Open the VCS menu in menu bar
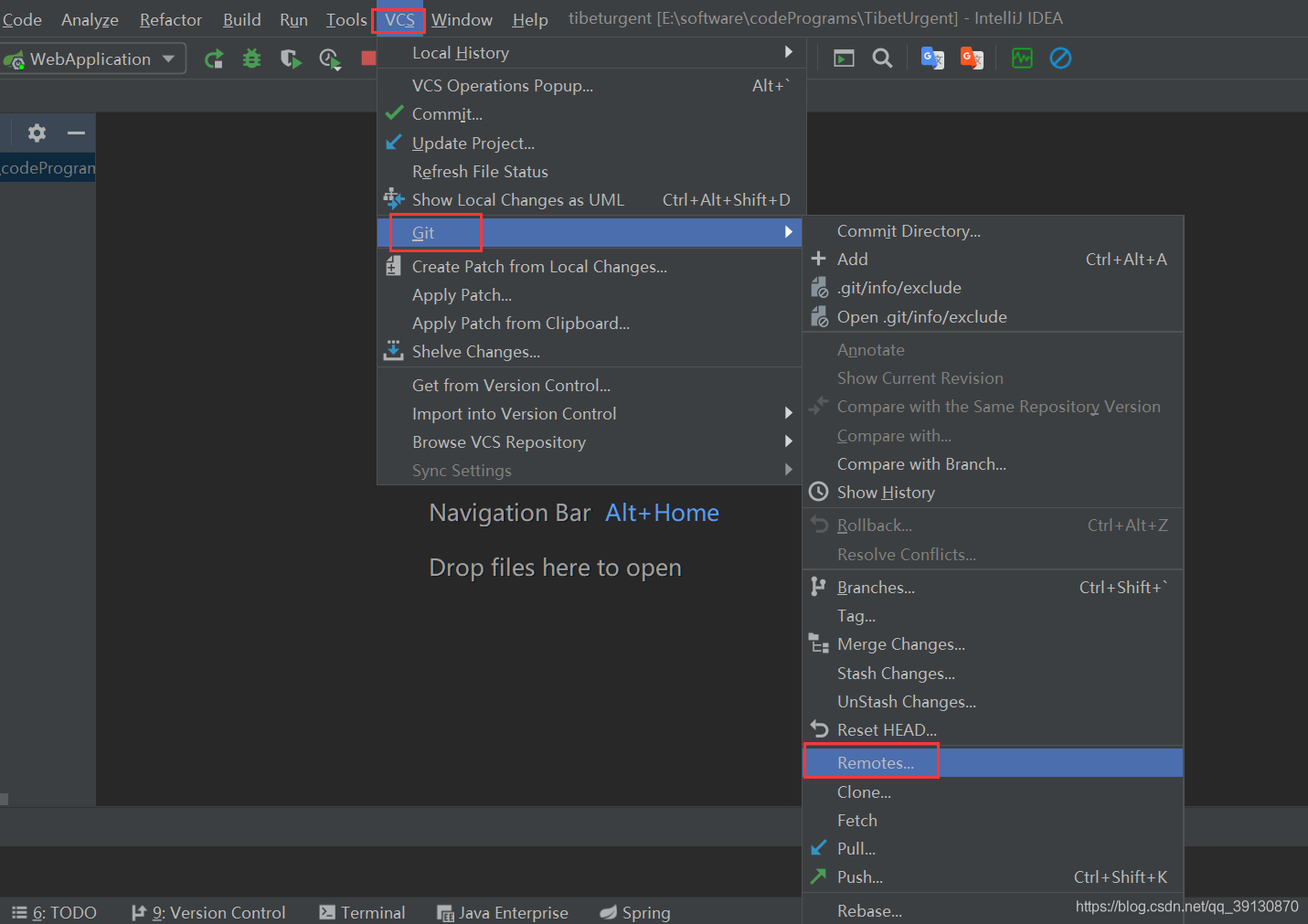This screenshot has height=924, width=1308. tap(399, 19)
